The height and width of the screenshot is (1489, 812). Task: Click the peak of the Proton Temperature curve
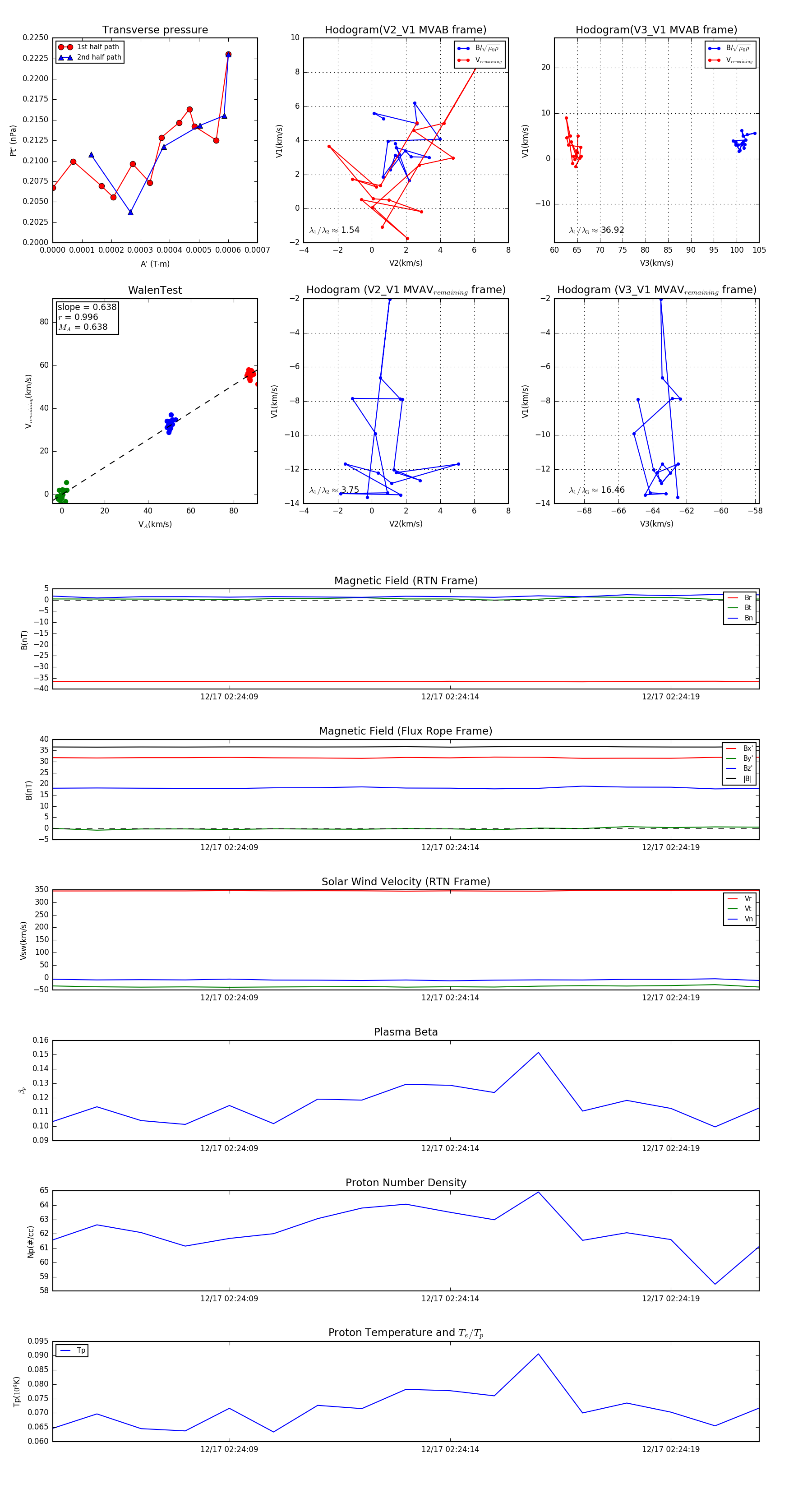coord(538,1353)
